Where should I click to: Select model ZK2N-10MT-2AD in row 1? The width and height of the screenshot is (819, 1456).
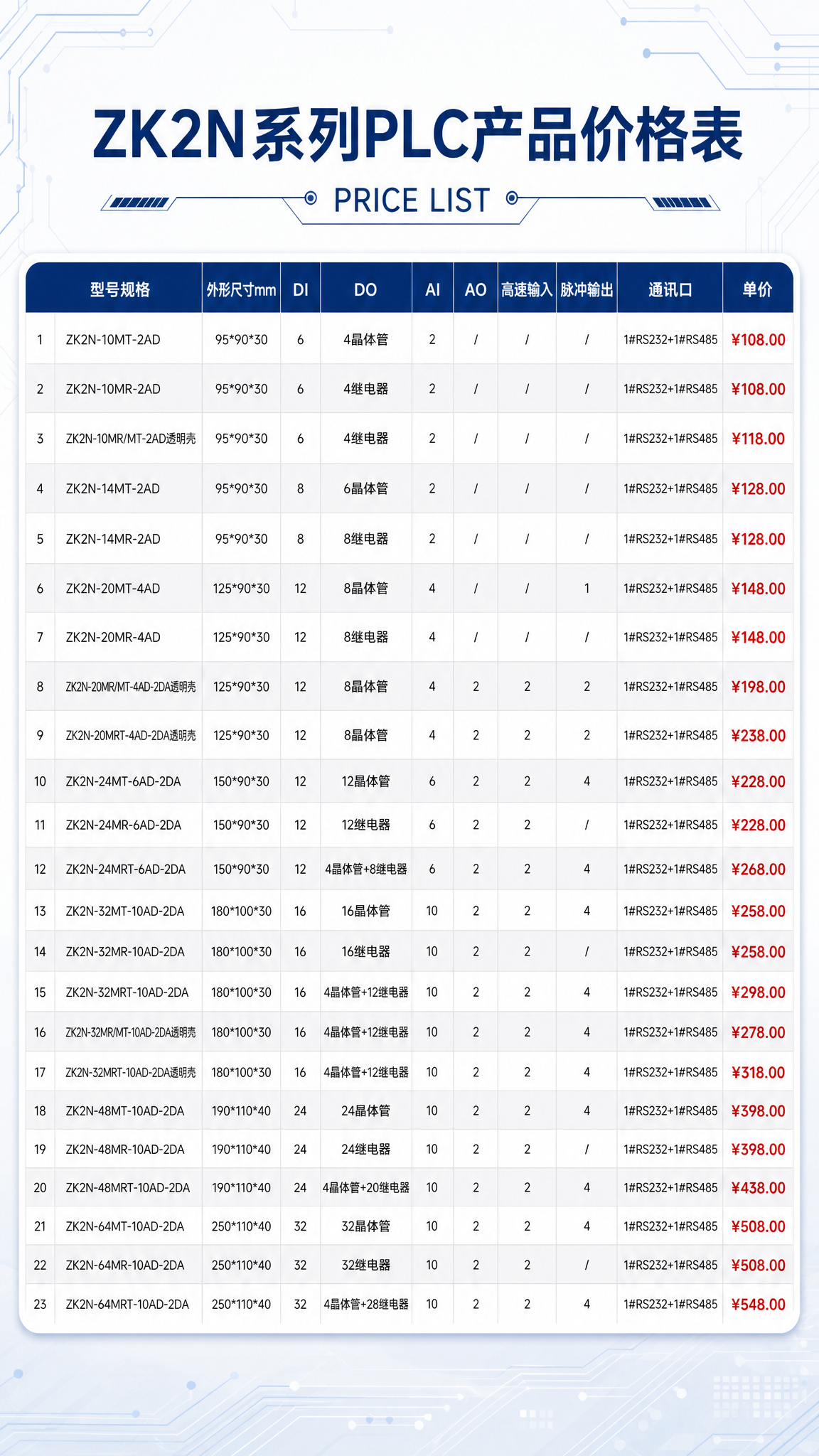click(x=113, y=340)
